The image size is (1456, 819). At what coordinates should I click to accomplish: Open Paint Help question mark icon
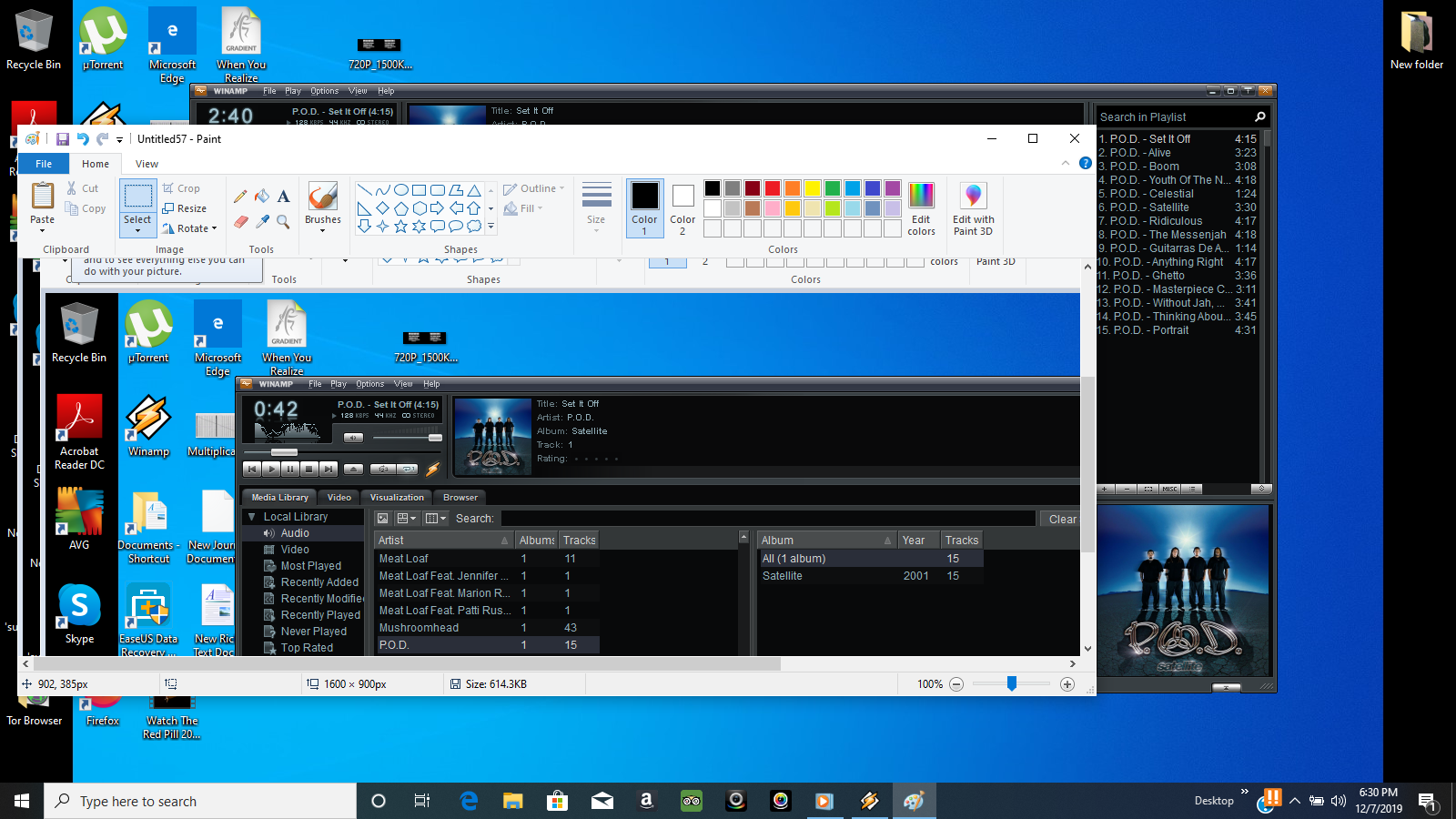click(x=1085, y=163)
